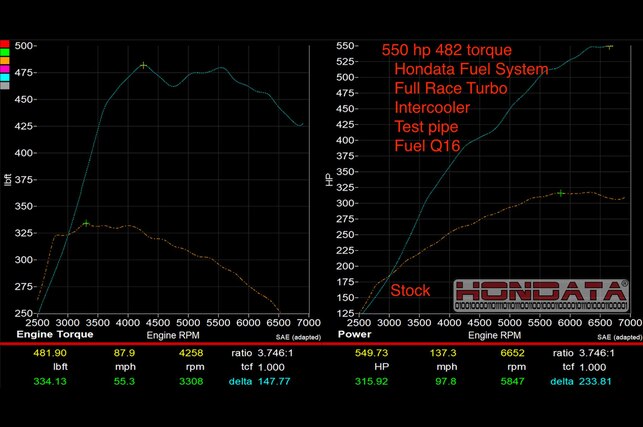This screenshot has height=427, width=643.
Task: Click the 'Engine Torque' chart title
Action: coord(55,334)
